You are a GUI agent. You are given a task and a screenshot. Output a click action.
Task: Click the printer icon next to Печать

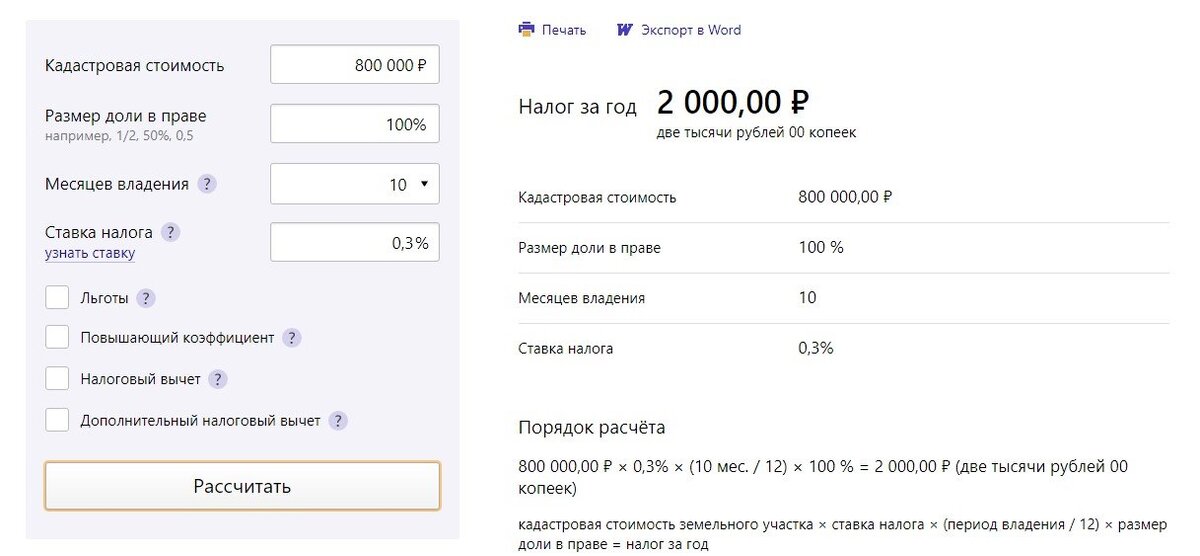pos(527,30)
